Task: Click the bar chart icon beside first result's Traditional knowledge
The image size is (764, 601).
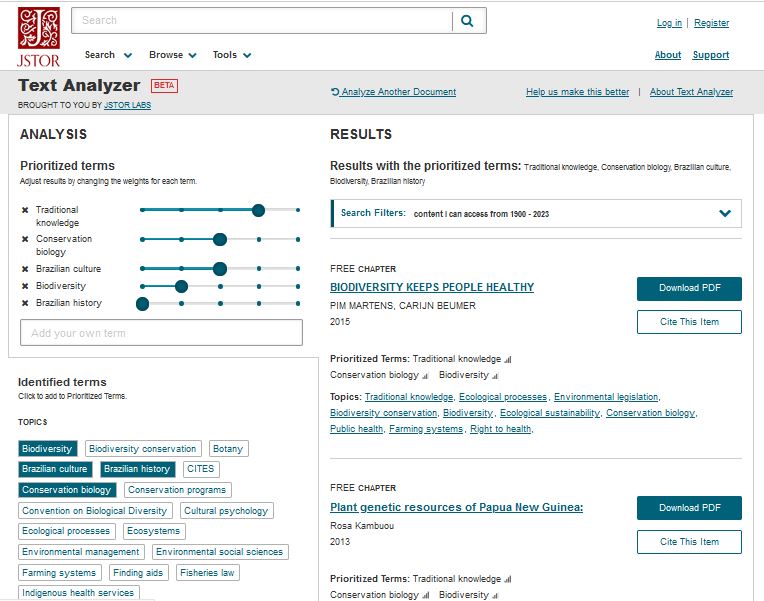Action: pyautogui.click(x=508, y=360)
